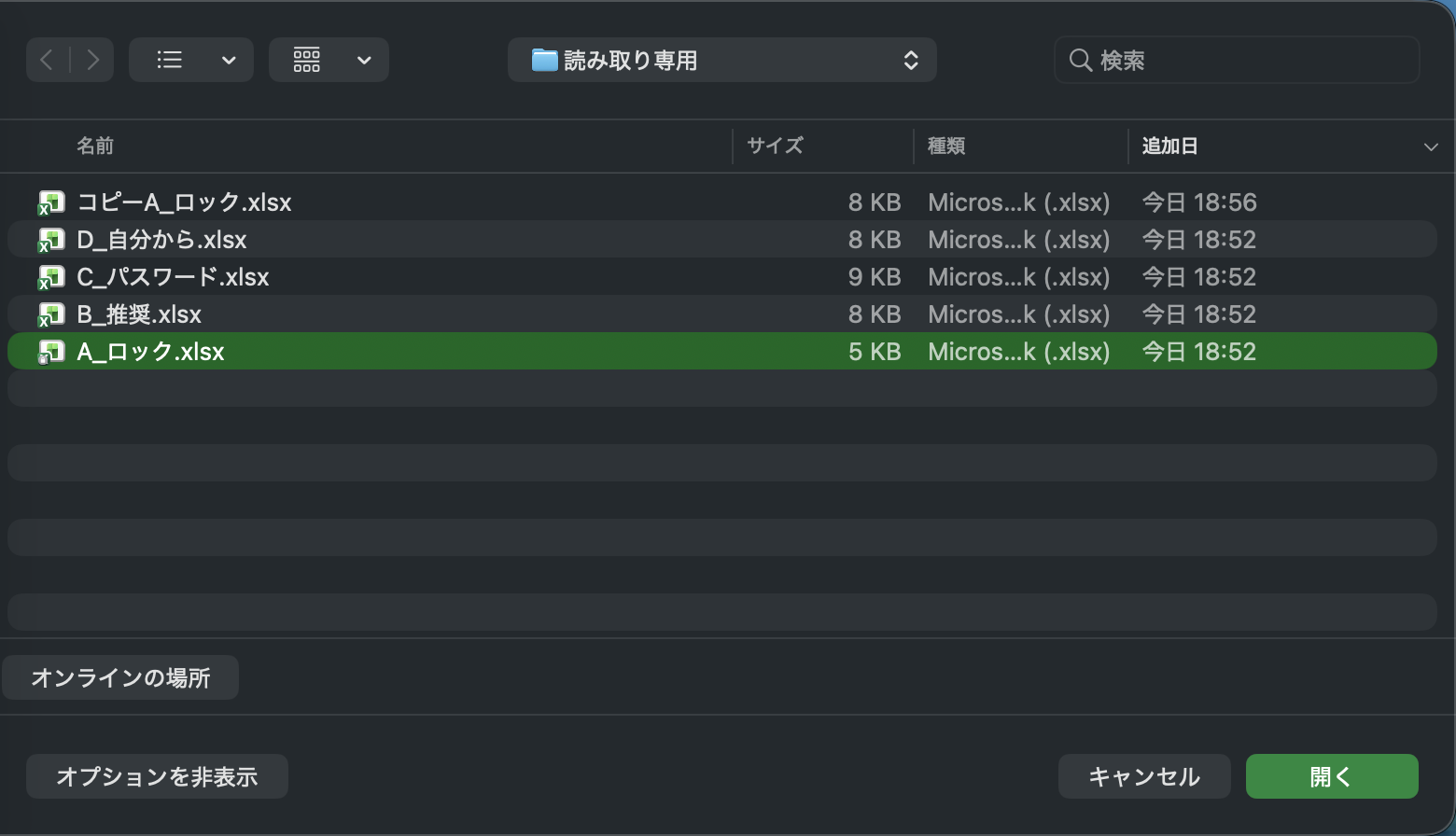Open the list view options chevron
This screenshot has width=1456, height=836.
229,60
